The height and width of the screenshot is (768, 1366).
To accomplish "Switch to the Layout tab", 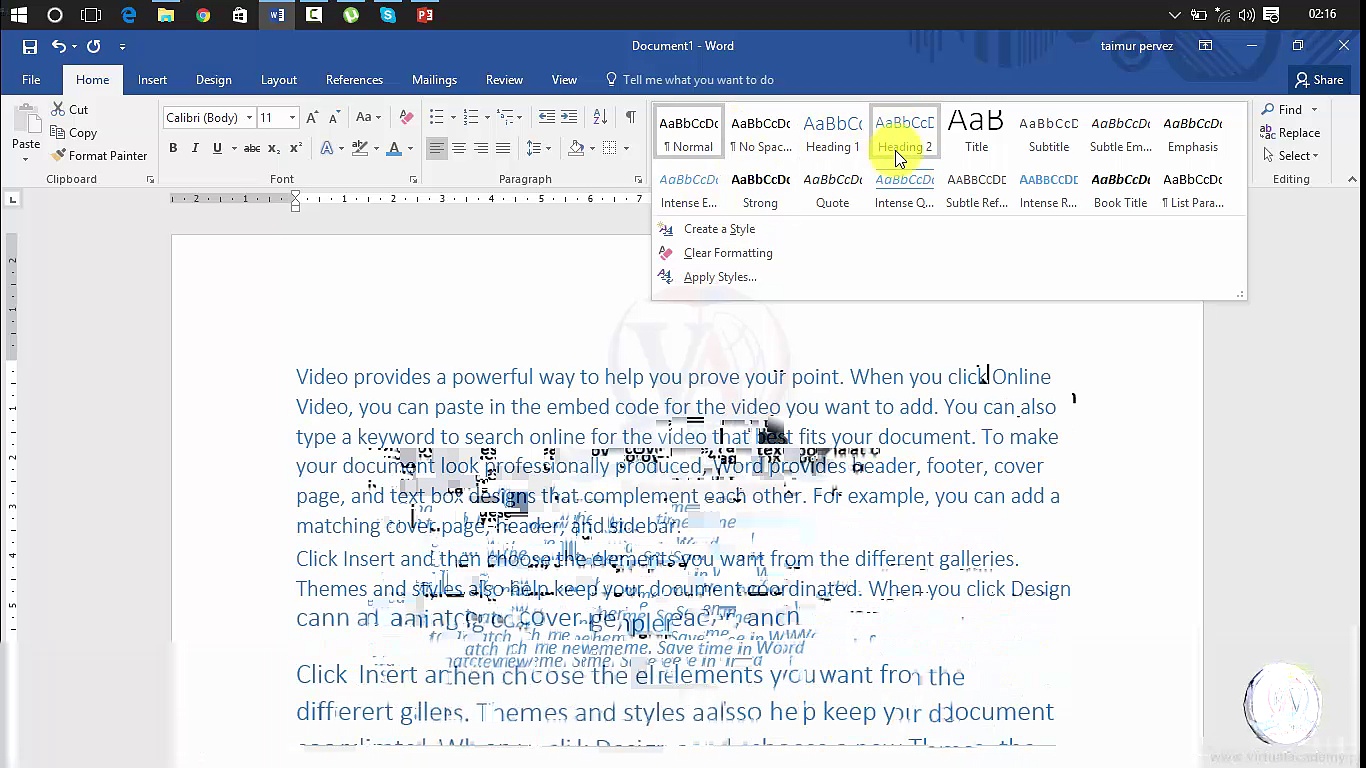I will tap(279, 80).
